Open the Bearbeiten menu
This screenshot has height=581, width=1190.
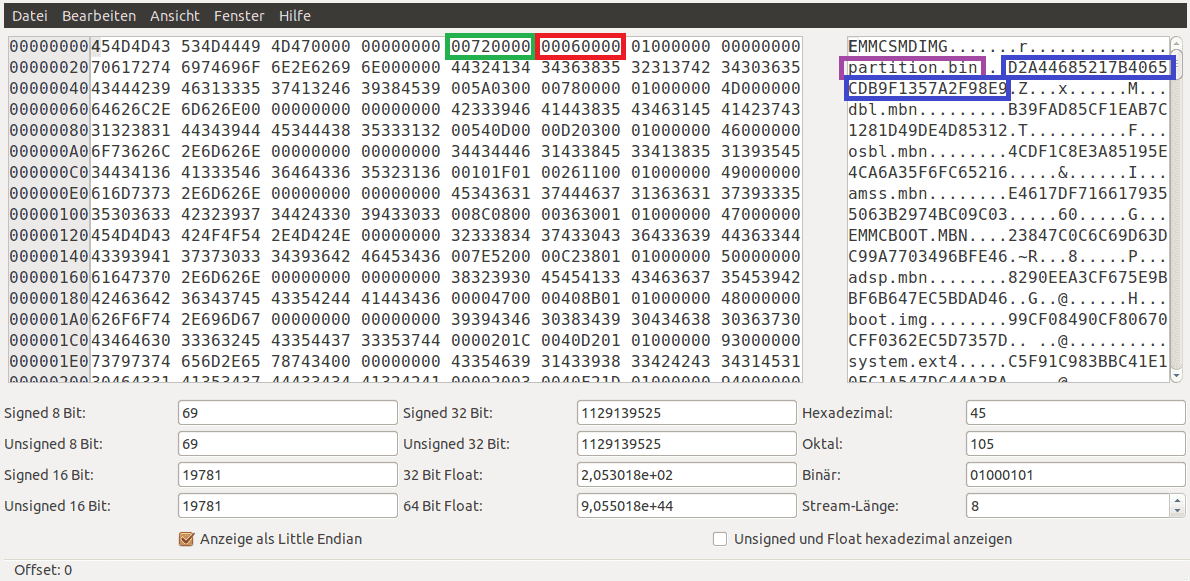tap(97, 16)
